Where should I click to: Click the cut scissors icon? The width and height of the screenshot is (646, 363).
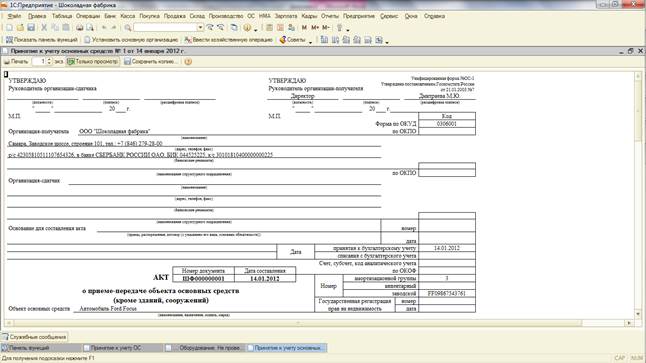(44, 28)
